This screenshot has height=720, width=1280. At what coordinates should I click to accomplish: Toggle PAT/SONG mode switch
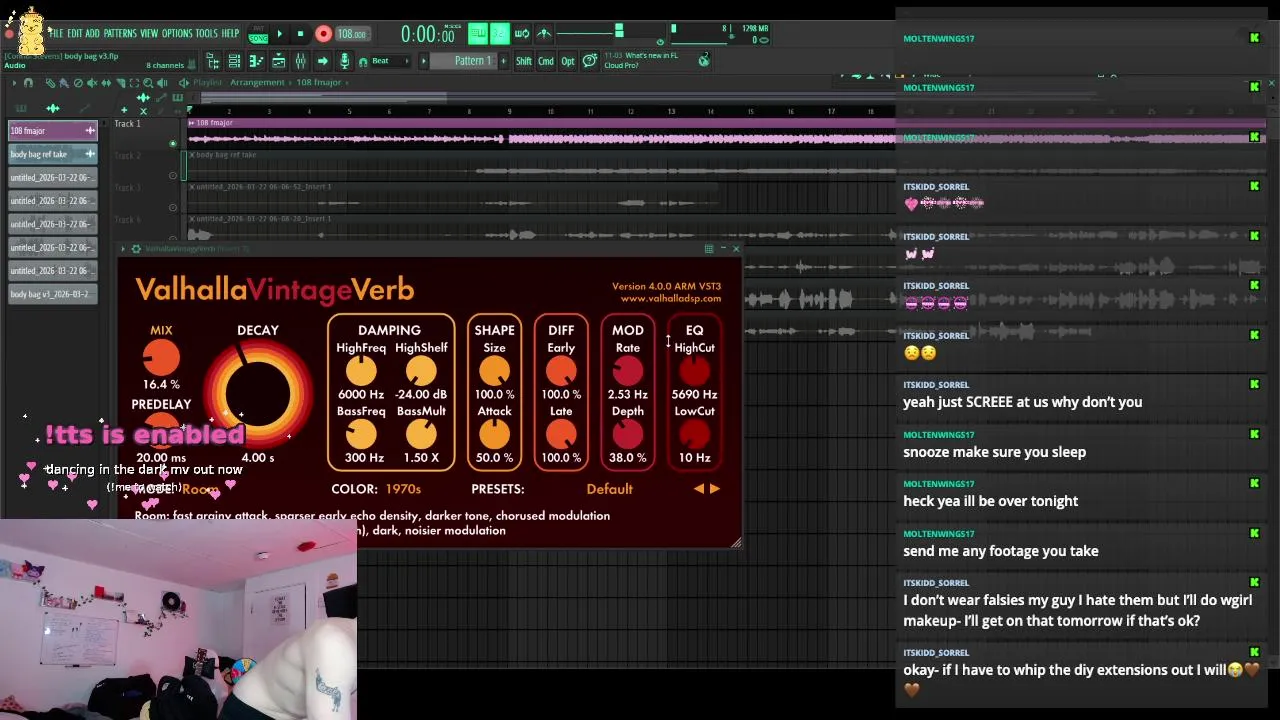[258, 33]
